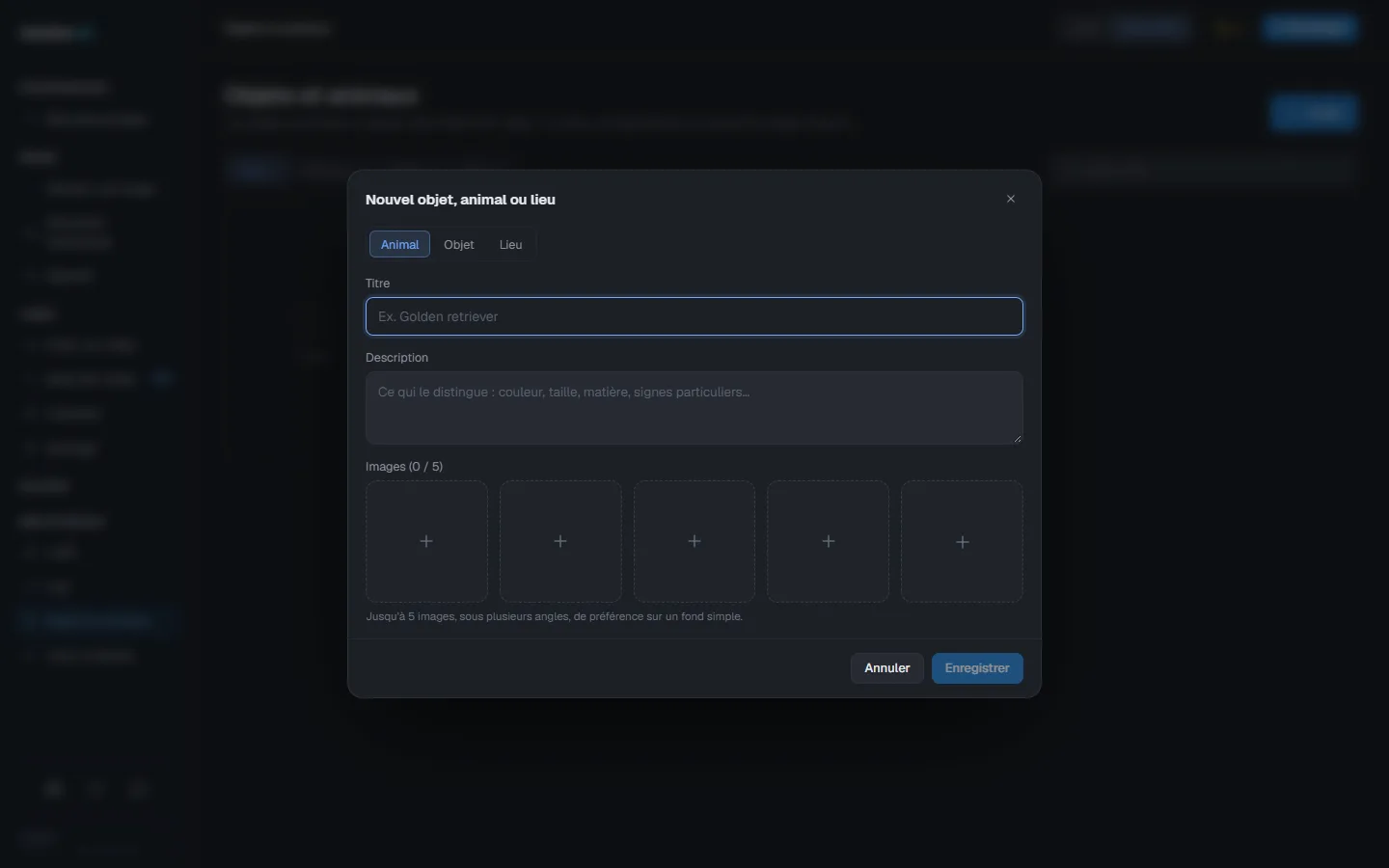
Task: Switch to the Lieu tab
Action: click(510, 244)
